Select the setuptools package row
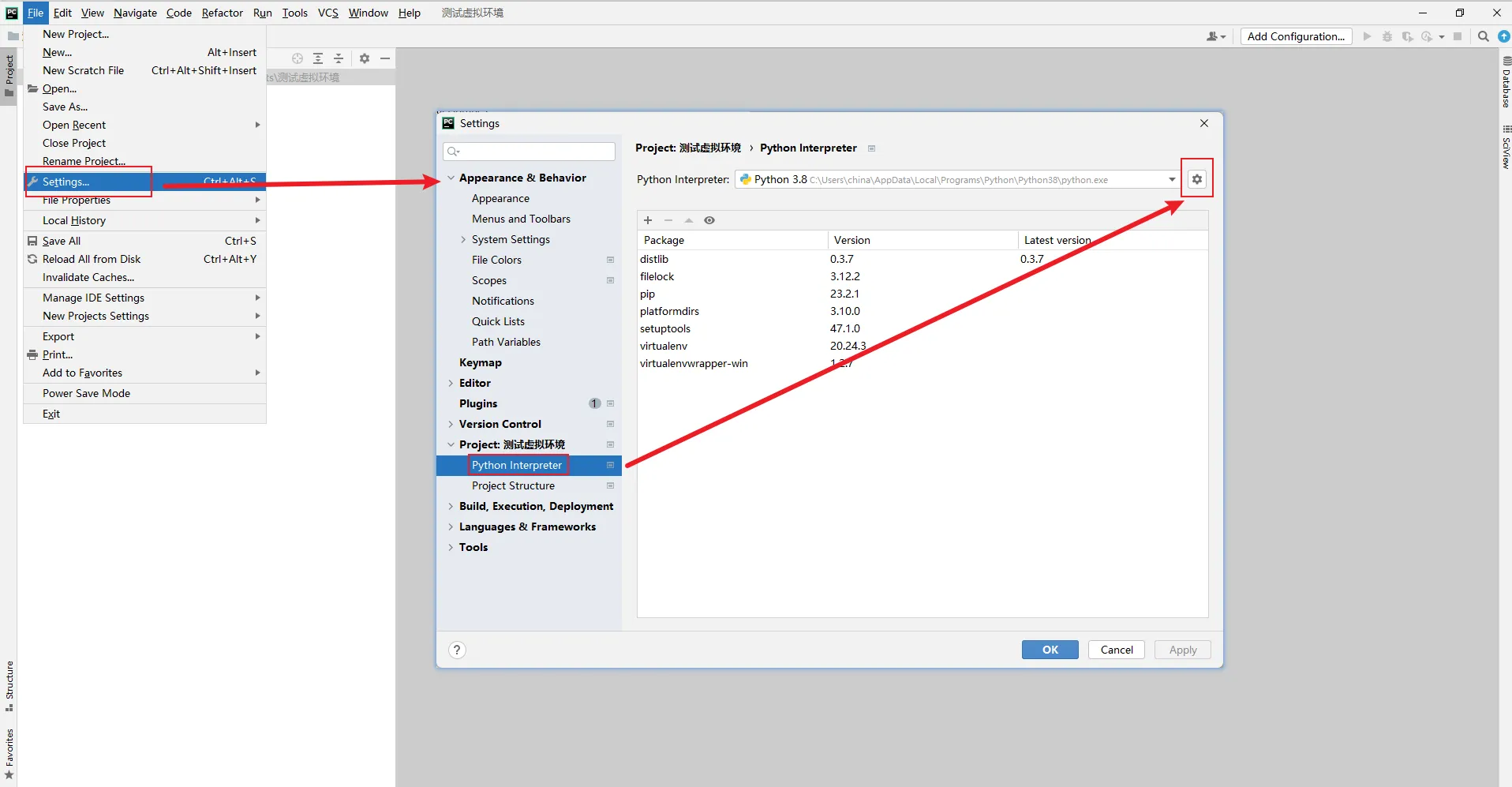 923,328
